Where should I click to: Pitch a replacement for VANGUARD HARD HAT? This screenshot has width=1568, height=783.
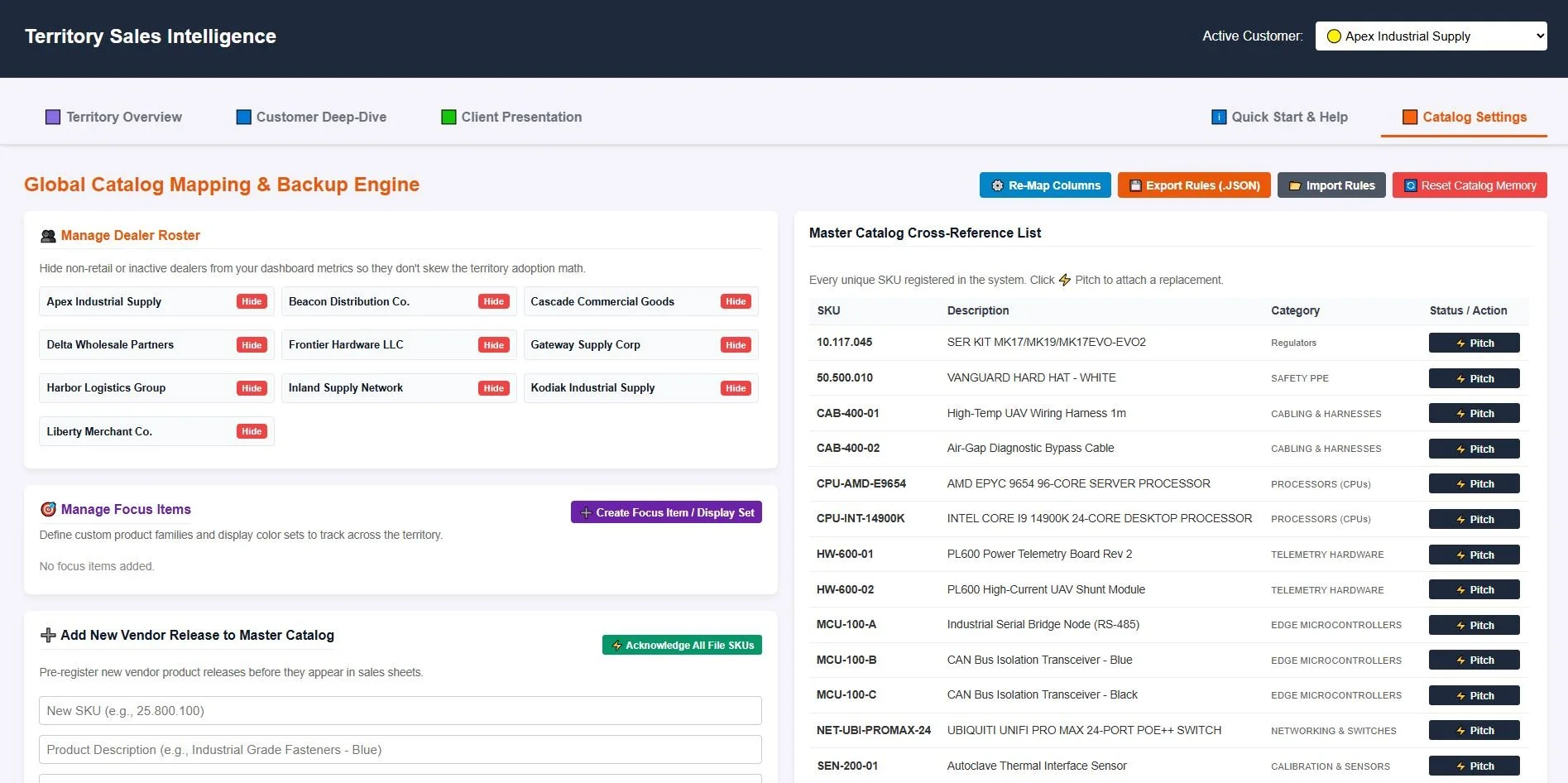coord(1474,378)
